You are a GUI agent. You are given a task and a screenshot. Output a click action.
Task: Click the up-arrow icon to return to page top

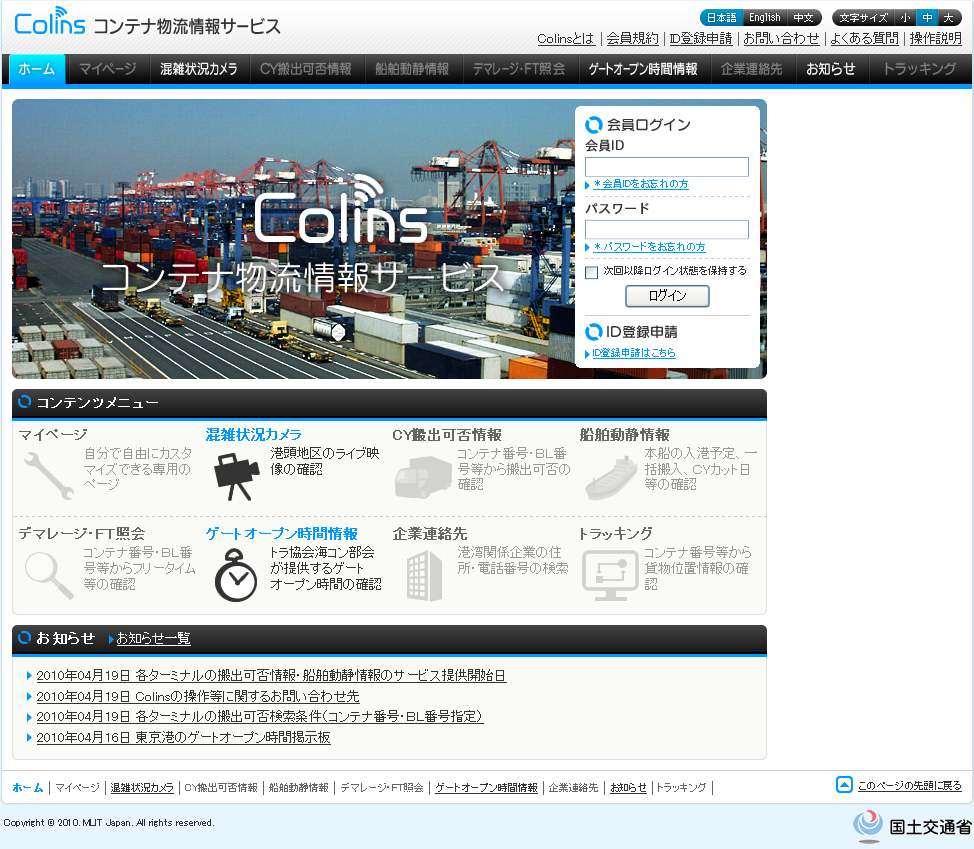844,785
